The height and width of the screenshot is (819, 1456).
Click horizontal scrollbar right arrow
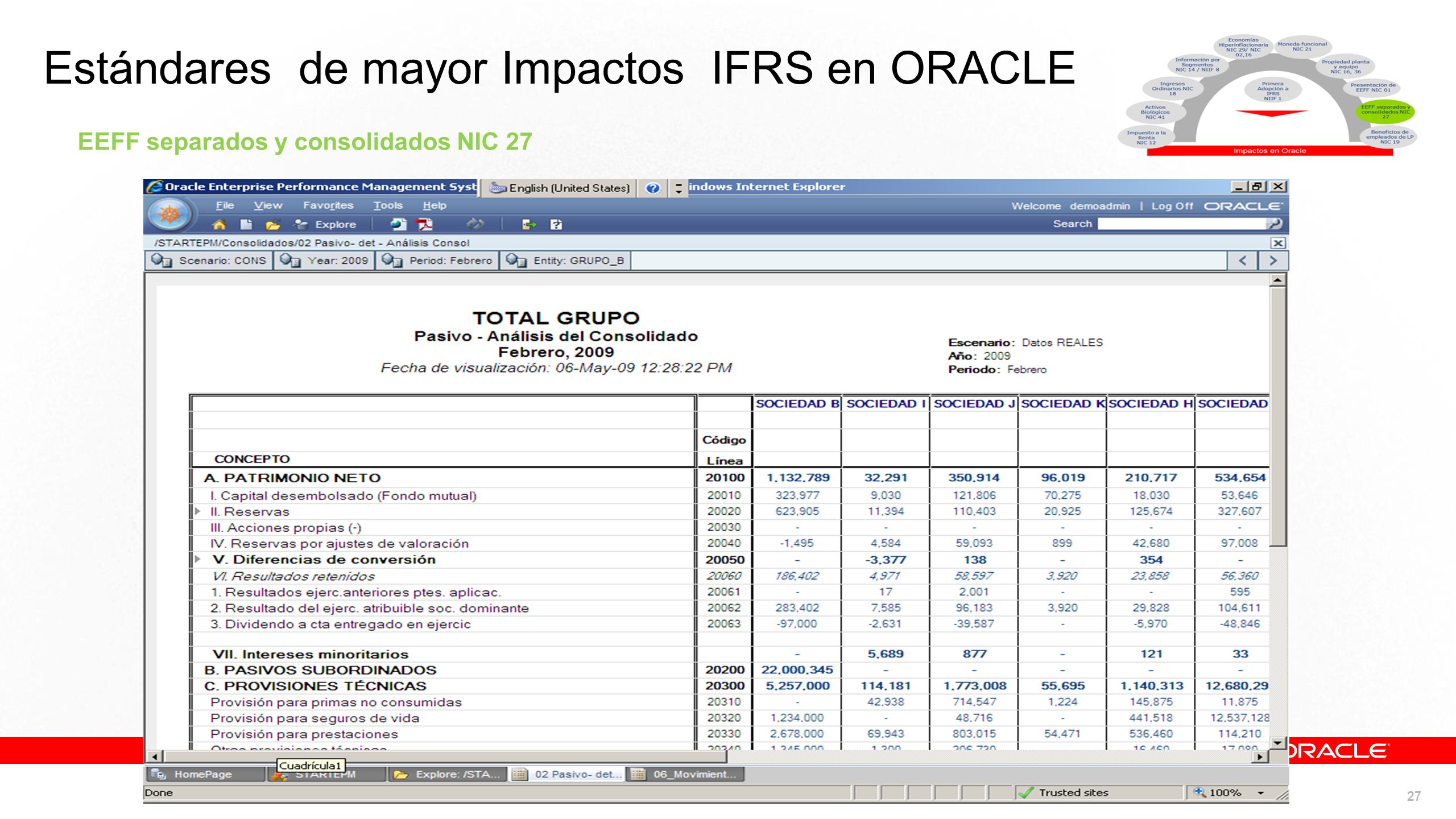click(x=1260, y=756)
